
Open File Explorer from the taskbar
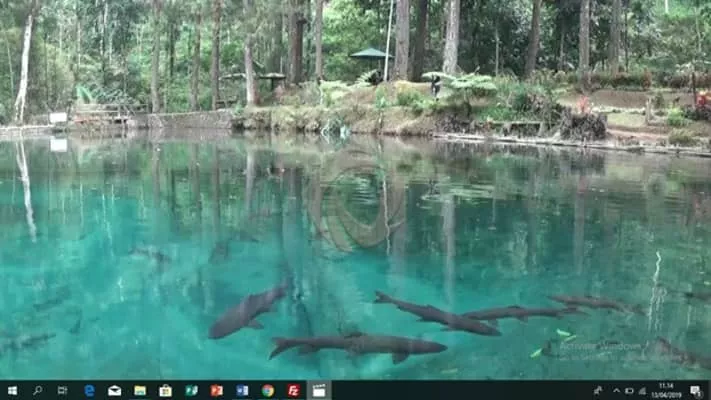140,390
